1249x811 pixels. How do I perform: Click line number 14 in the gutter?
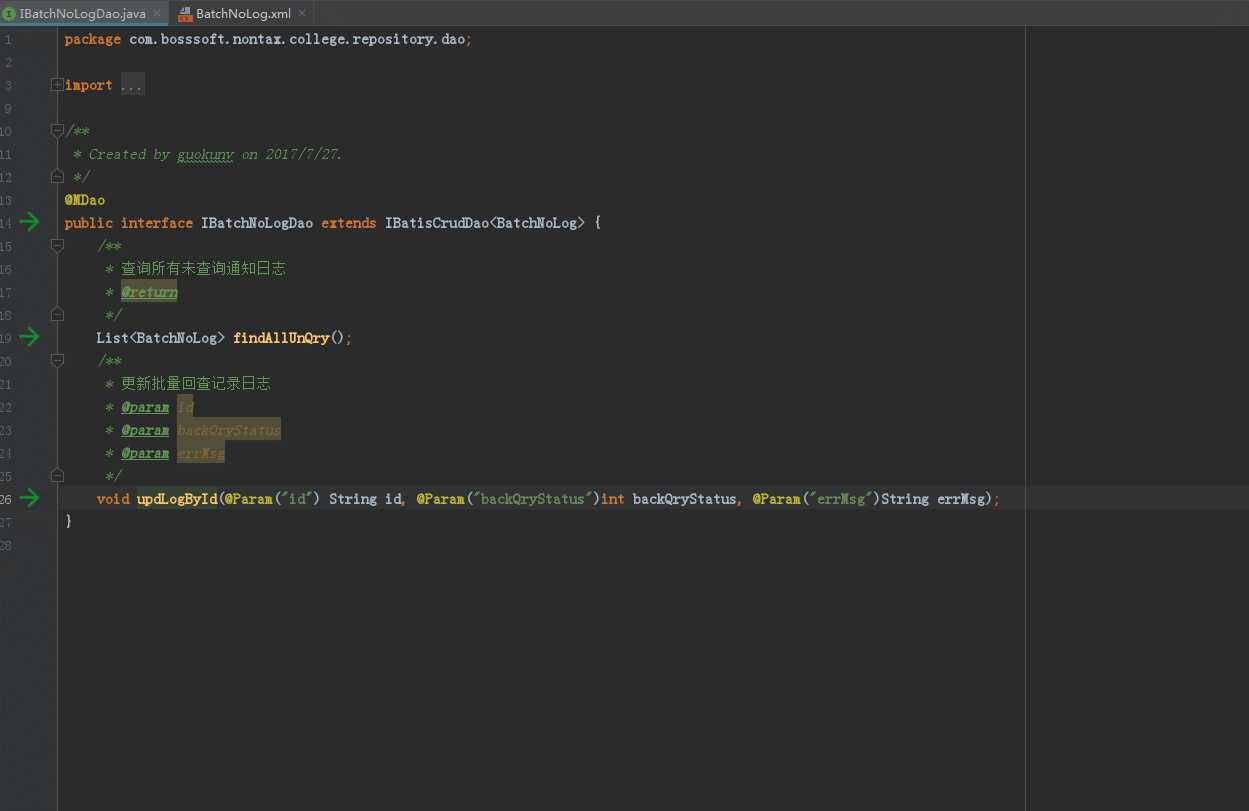coord(6,223)
